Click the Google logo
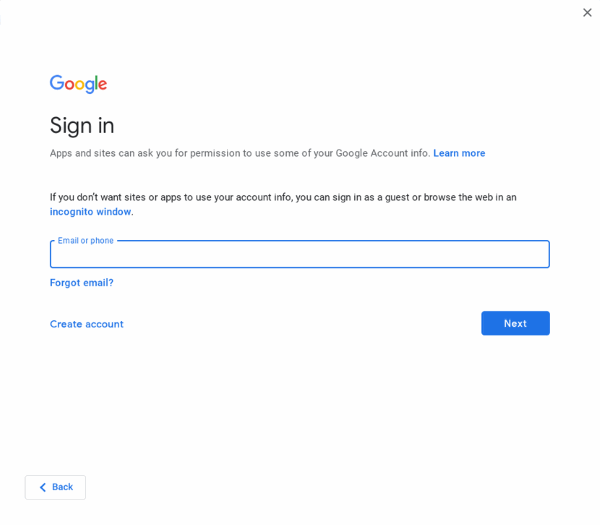The image size is (600, 525). (78, 84)
